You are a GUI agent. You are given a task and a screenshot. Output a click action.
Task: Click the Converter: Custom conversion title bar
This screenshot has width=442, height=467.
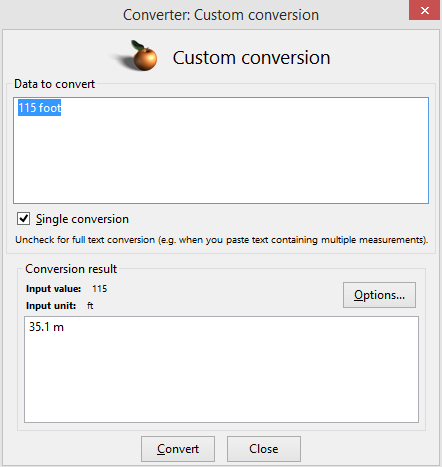(221, 15)
